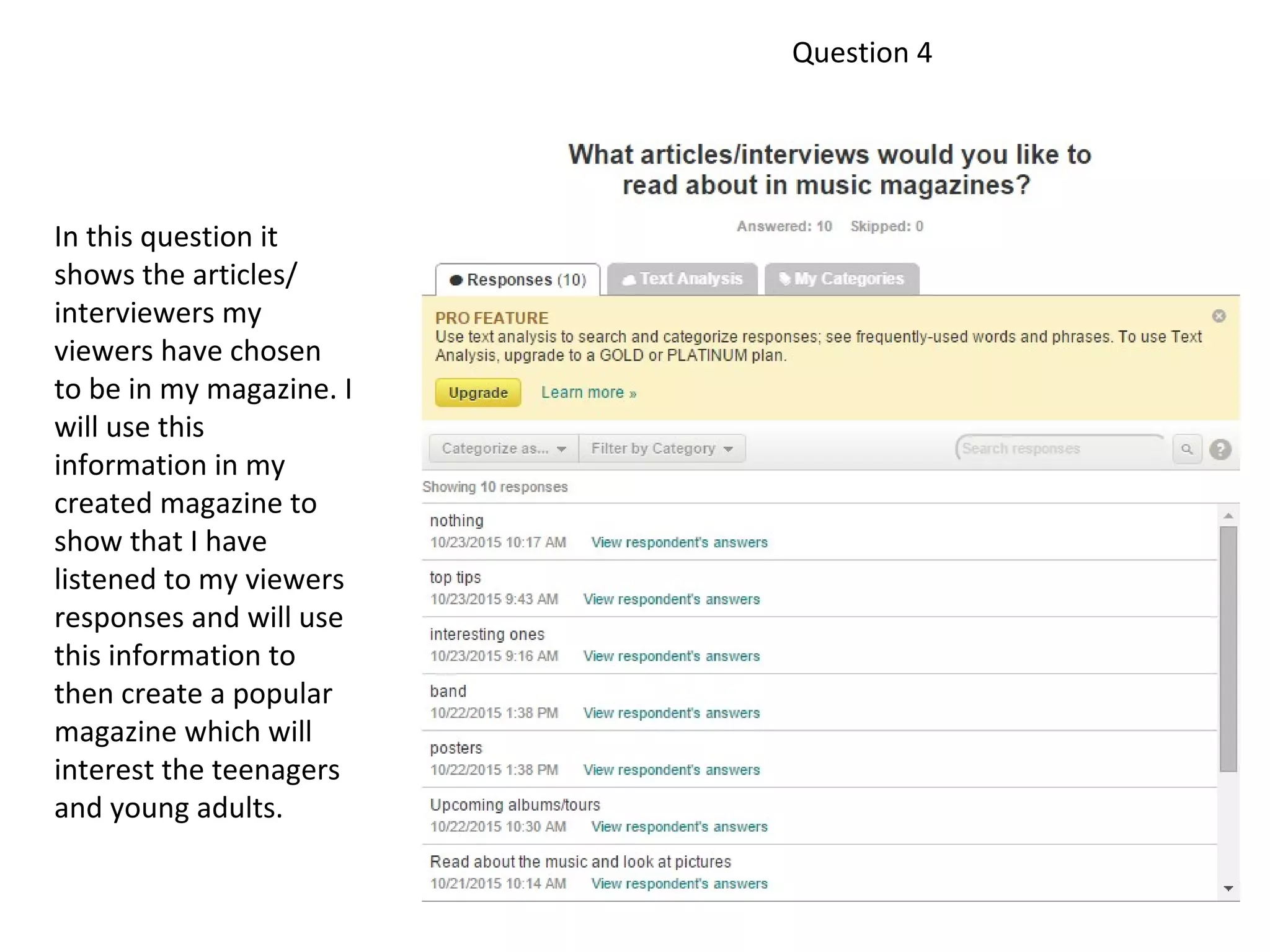The height and width of the screenshot is (952, 1270).
Task: Select the "nothing" response text
Action: (456, 521)
